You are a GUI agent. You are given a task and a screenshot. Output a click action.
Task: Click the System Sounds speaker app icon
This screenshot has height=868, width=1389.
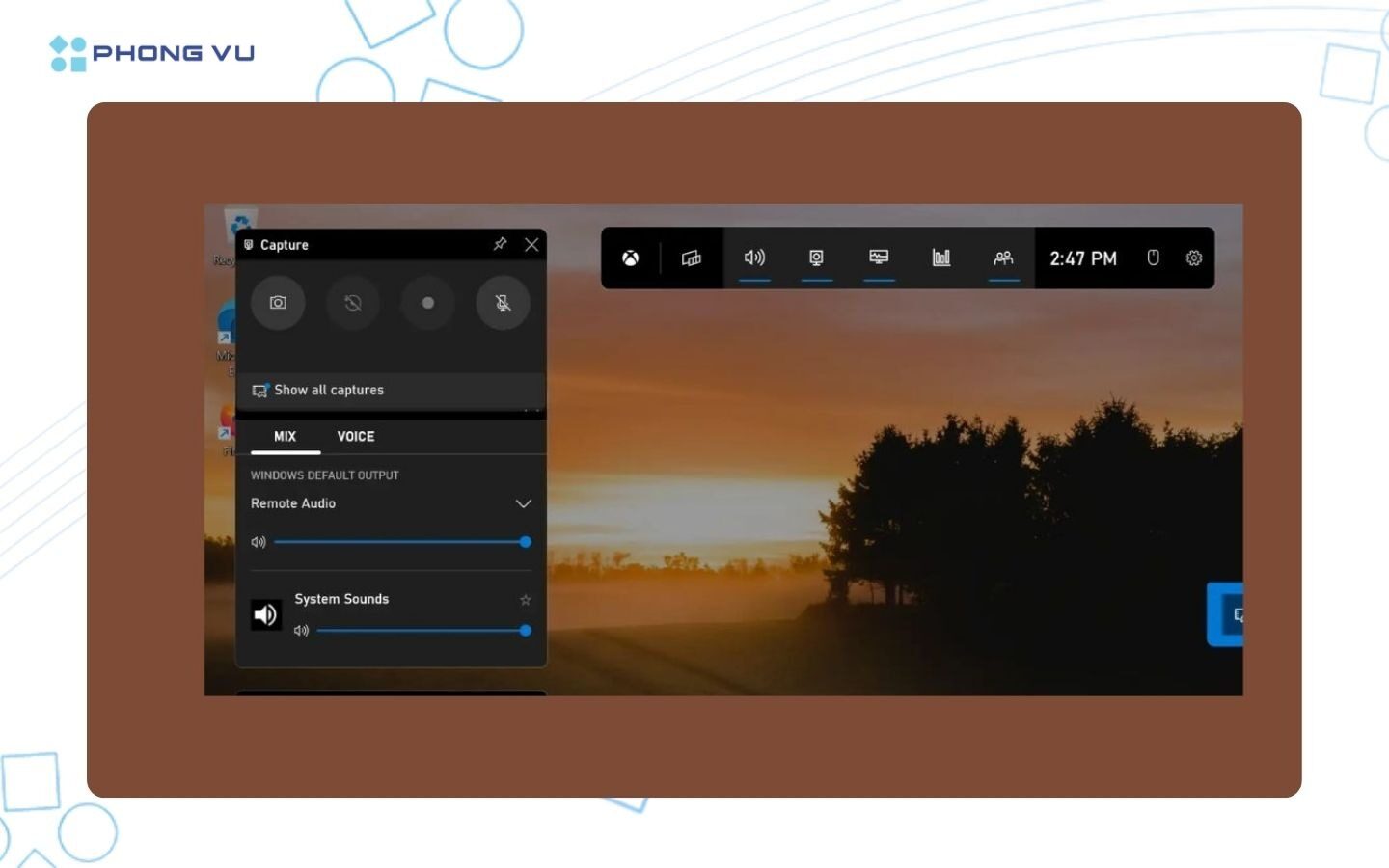click(x=266, y=614)
